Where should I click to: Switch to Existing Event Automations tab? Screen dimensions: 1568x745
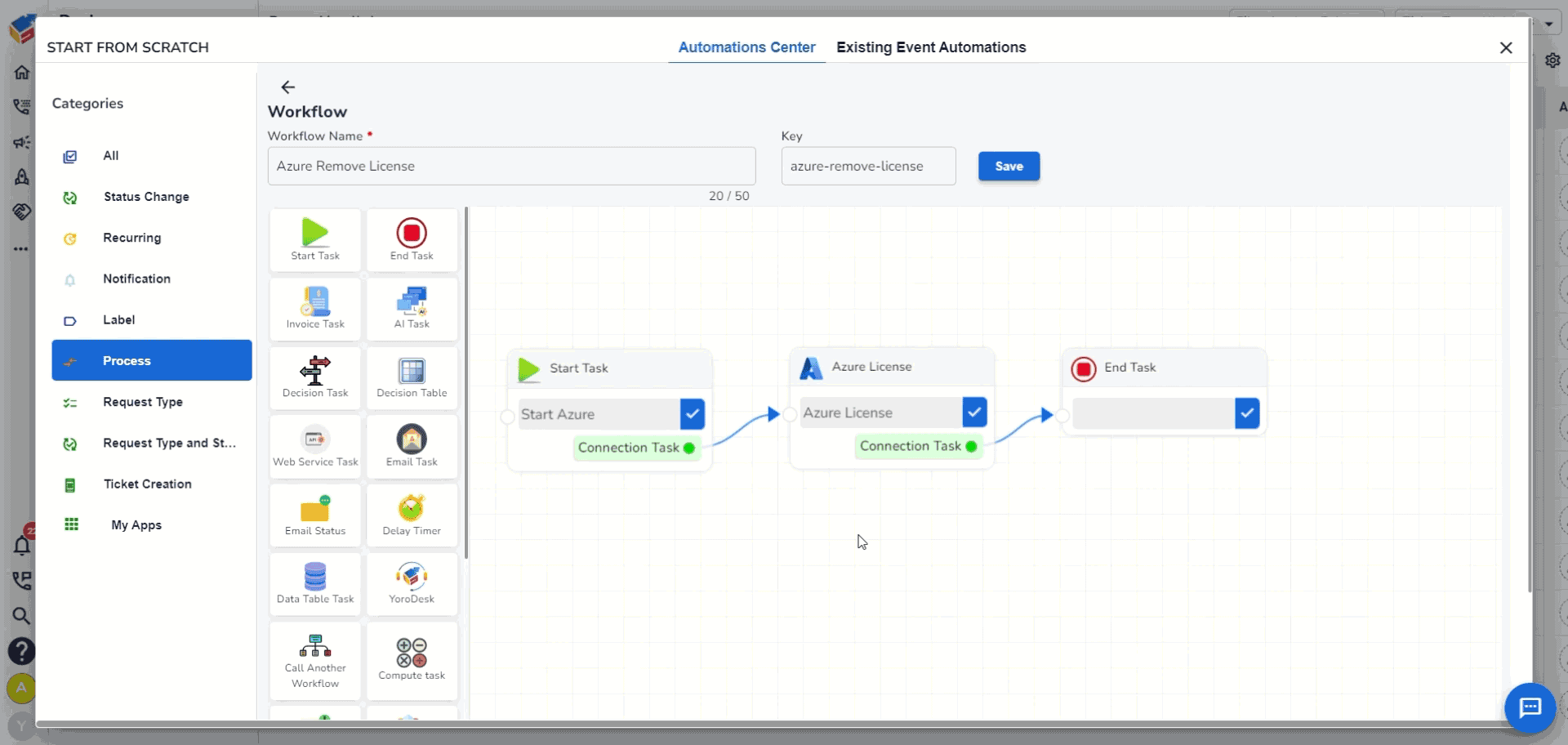pyautogui.click(x=931, y=47)
